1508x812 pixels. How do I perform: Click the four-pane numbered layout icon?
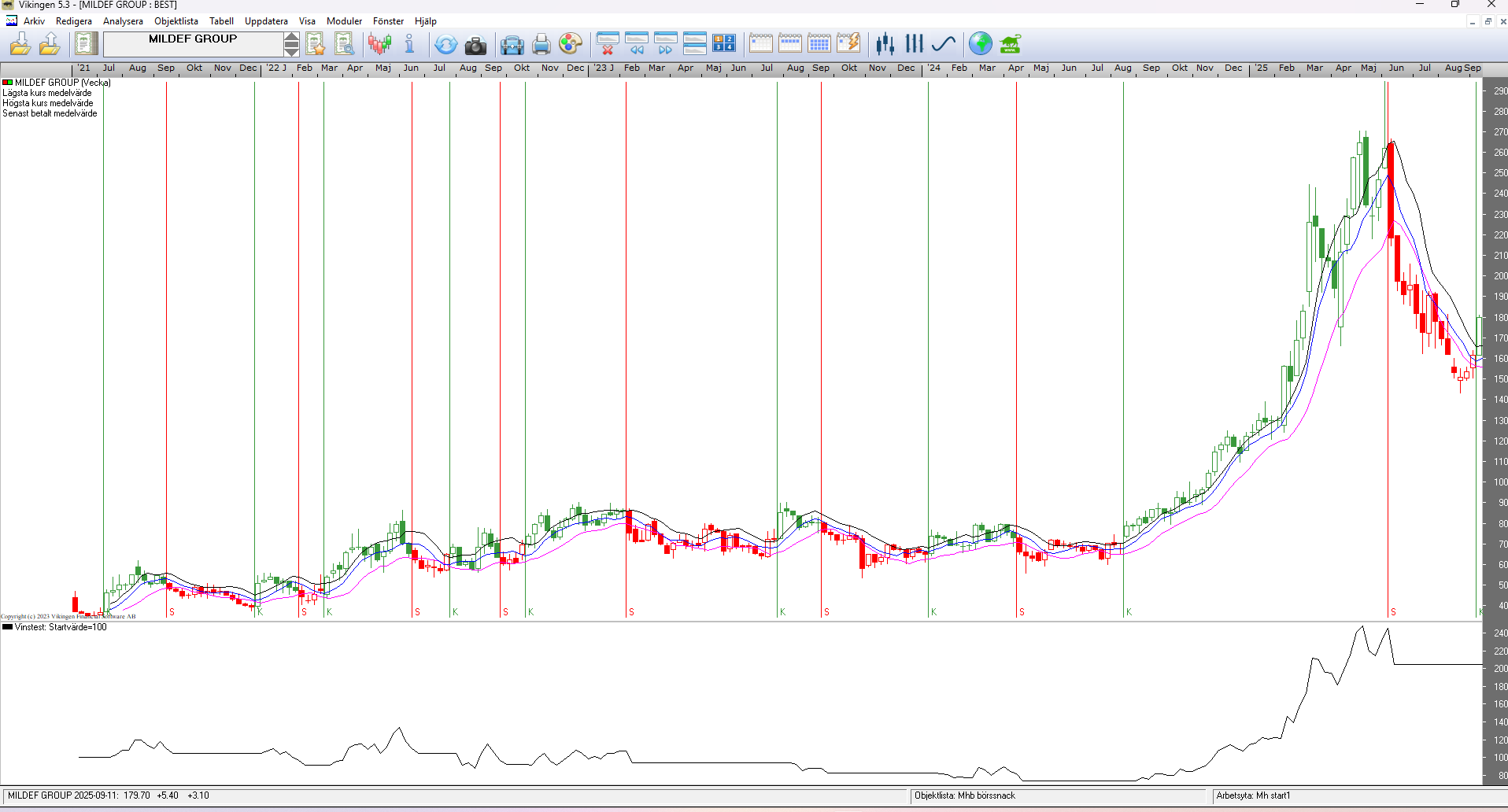tap(724, 43)
